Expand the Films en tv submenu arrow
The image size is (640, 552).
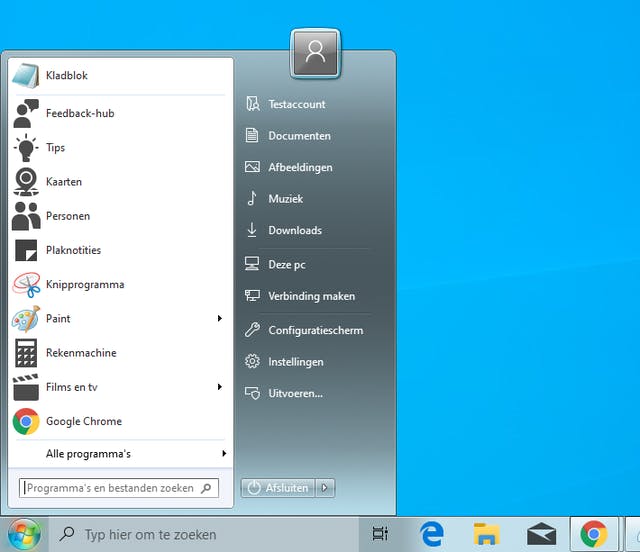coord(220,387)
